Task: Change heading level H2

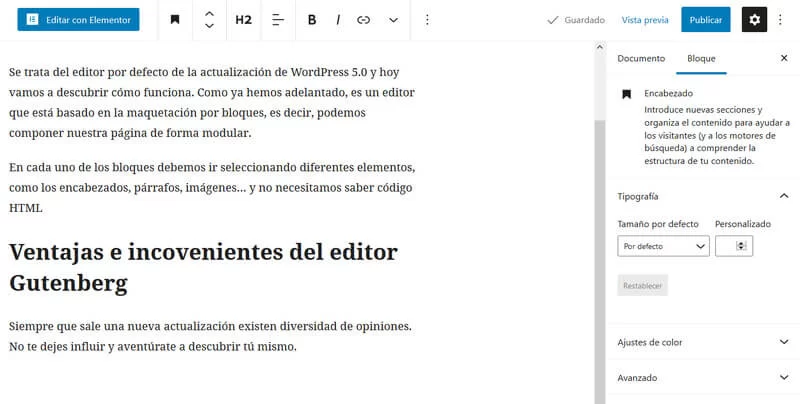Action: 243,20
